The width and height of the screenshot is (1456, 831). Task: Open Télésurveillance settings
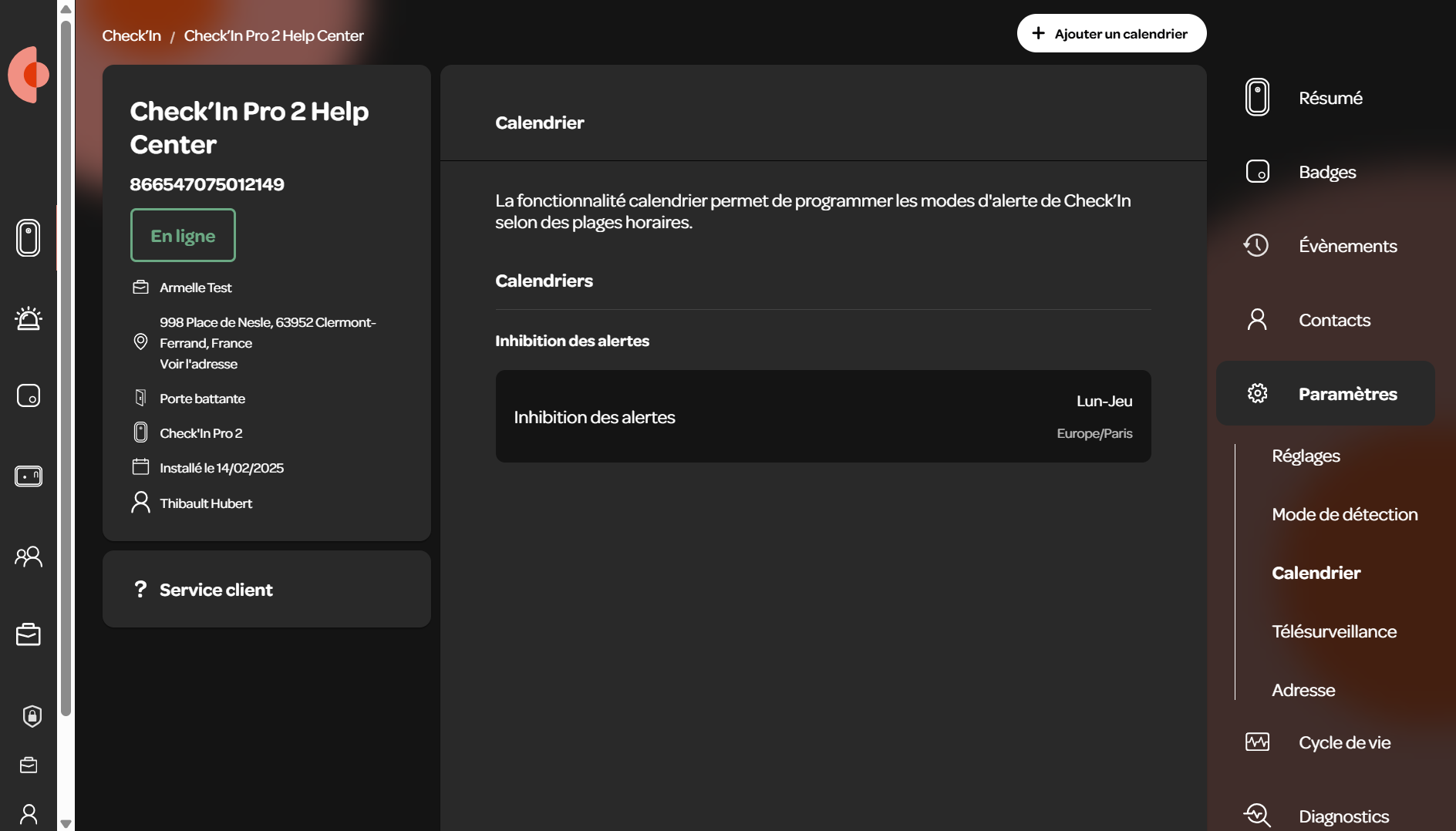(x=1334, y=631)
